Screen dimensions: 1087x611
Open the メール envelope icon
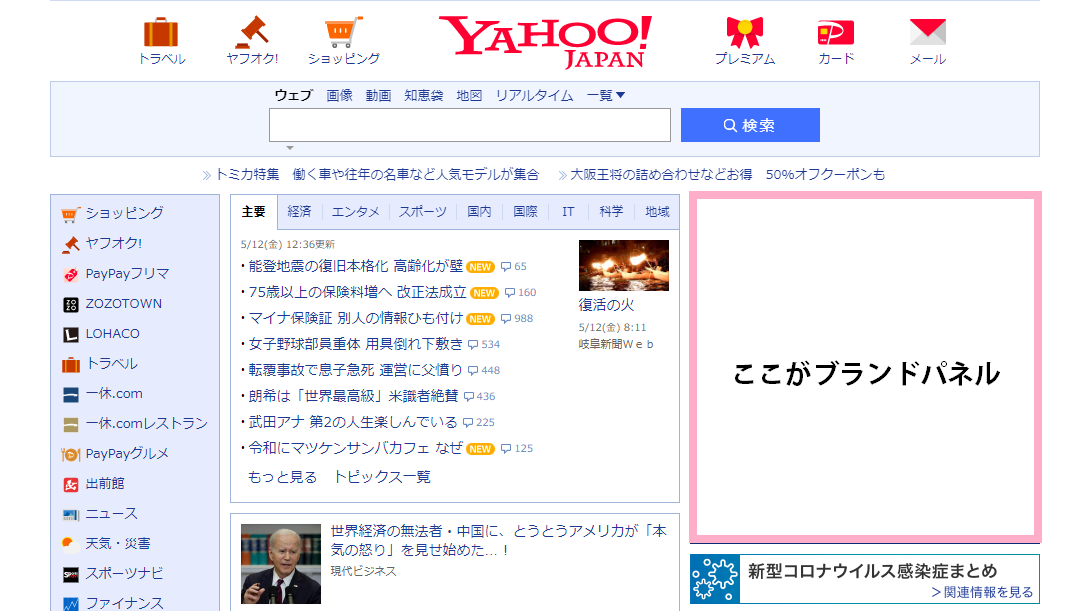point(928,33)
